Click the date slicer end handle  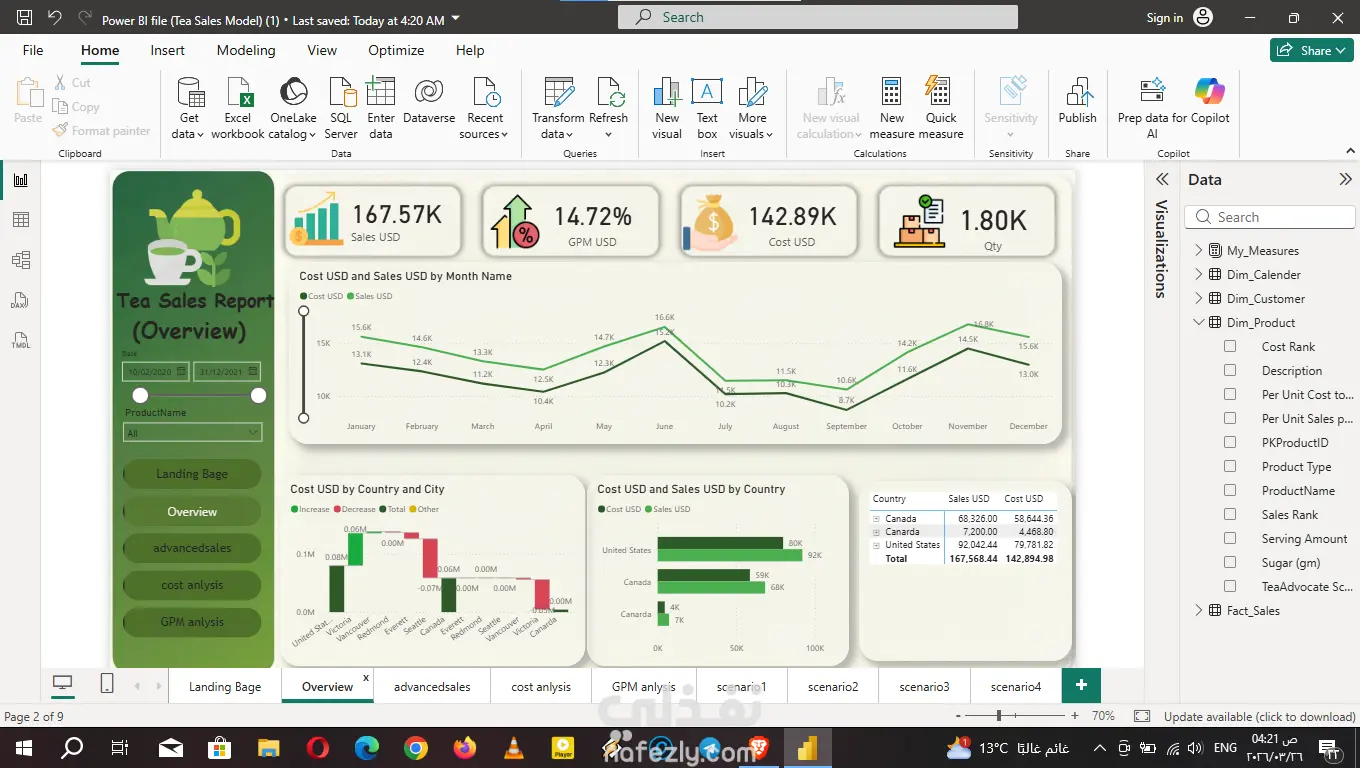tap(258, 396)
